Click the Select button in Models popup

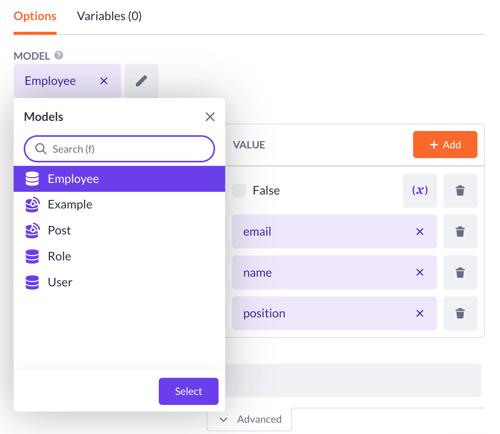point(189,391)
